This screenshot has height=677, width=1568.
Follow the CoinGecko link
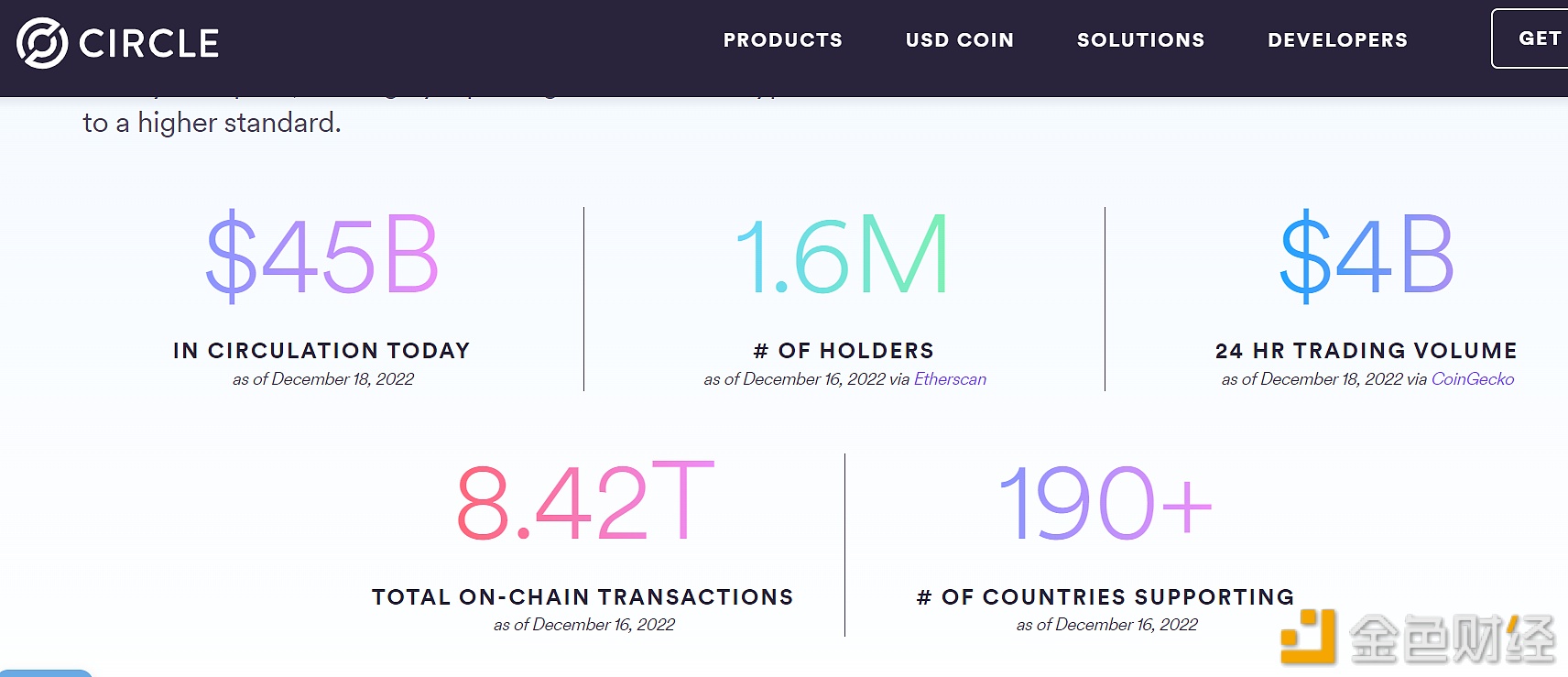coord(1473,379)
